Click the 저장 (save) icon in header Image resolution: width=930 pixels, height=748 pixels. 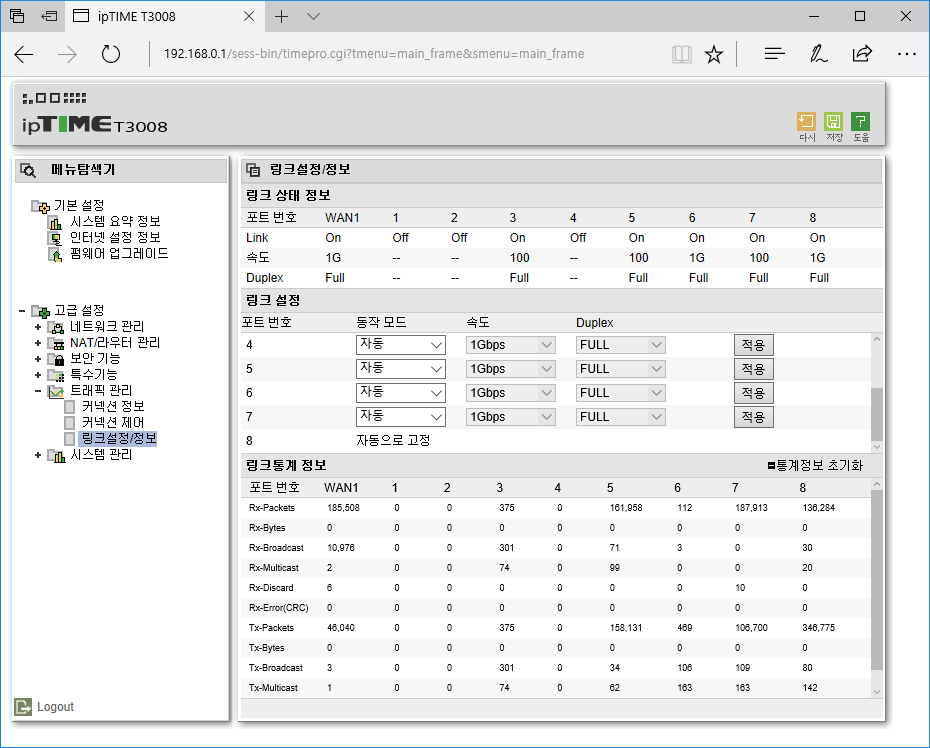pos(833,122)
